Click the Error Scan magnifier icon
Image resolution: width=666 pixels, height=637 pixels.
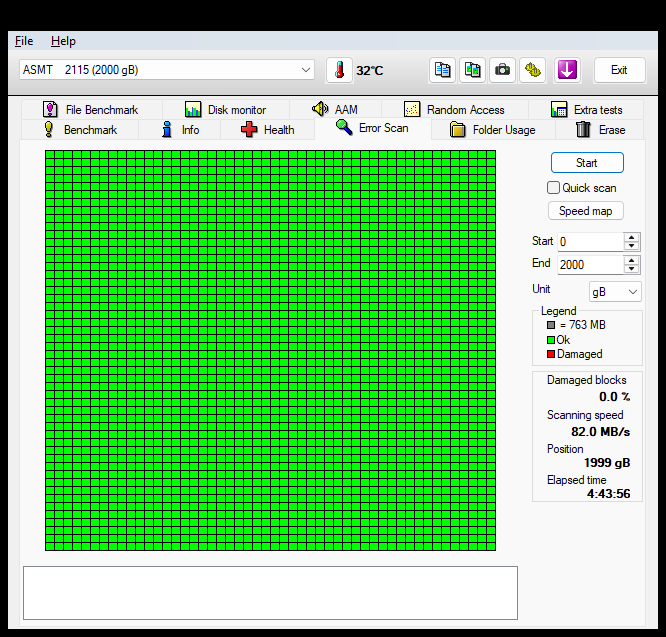point(344,127)
